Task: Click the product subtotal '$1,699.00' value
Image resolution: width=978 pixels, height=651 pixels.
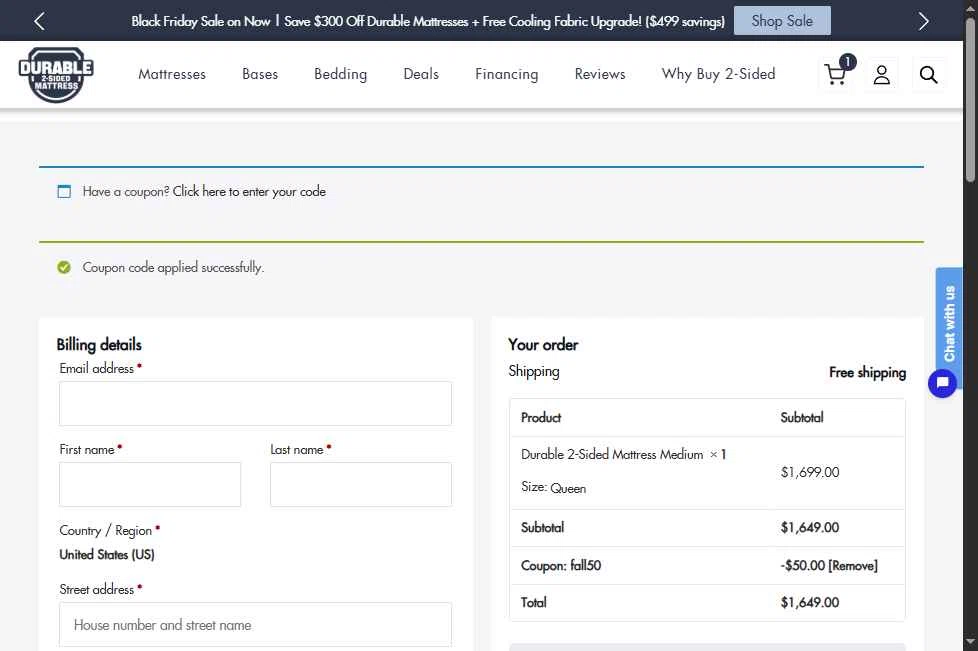Action: (810, 472)
